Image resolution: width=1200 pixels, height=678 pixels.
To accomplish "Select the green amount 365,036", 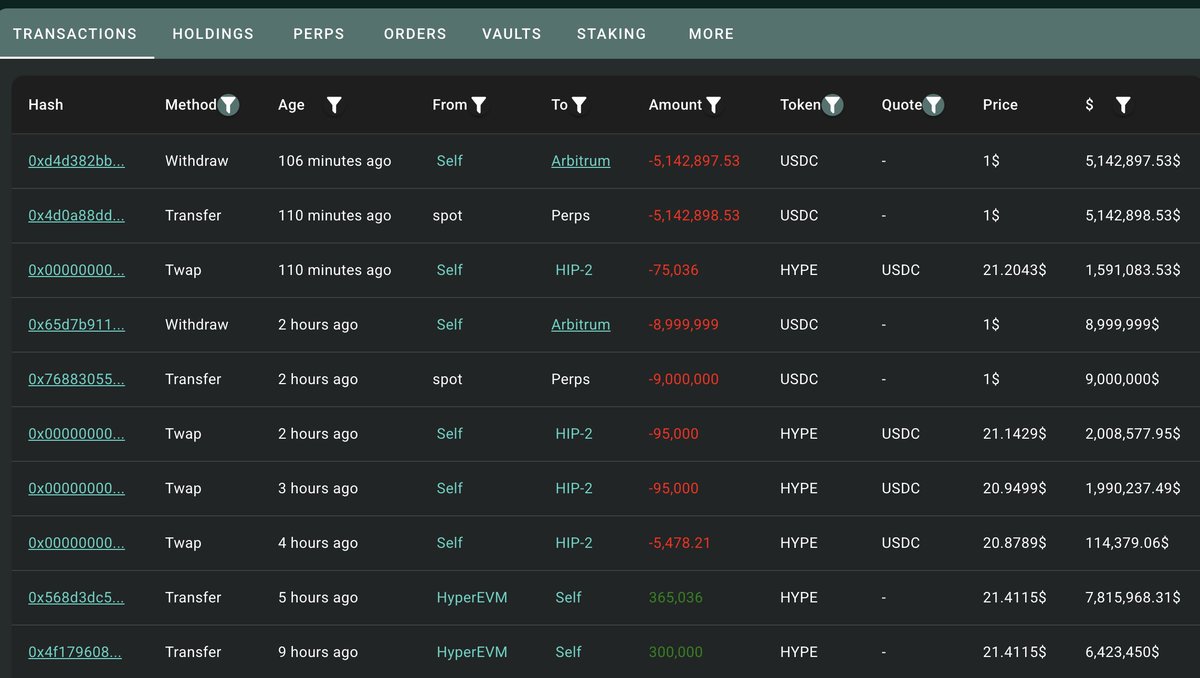I will [676, 597].
